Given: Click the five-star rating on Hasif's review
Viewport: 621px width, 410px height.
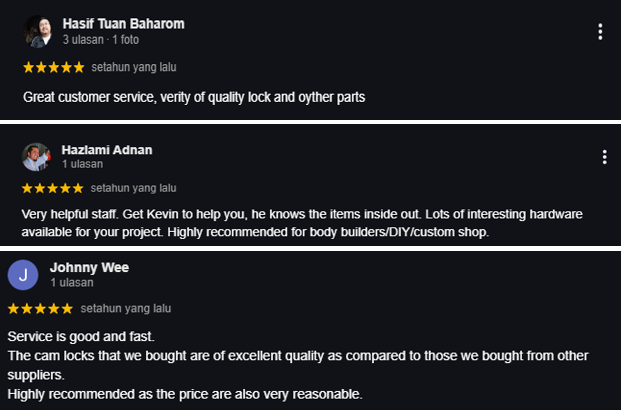Looking at the screenshot, I should coord(54,67).
